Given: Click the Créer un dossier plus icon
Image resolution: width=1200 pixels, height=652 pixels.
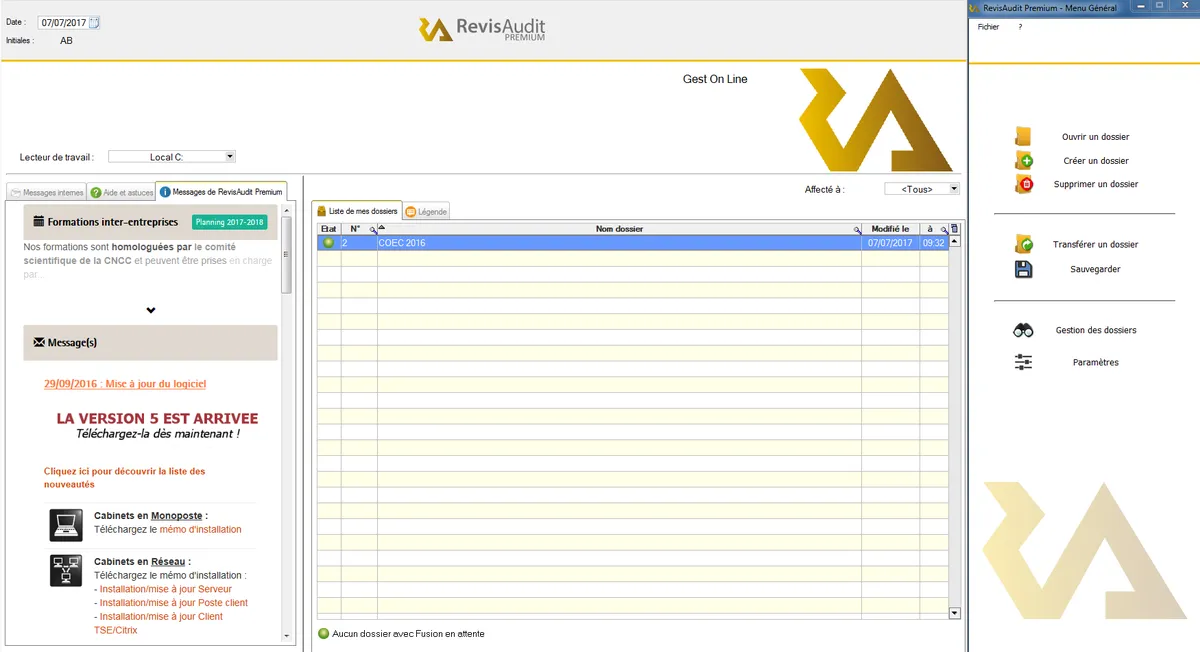Looking at the screenshot, I should click(1023, 160).
